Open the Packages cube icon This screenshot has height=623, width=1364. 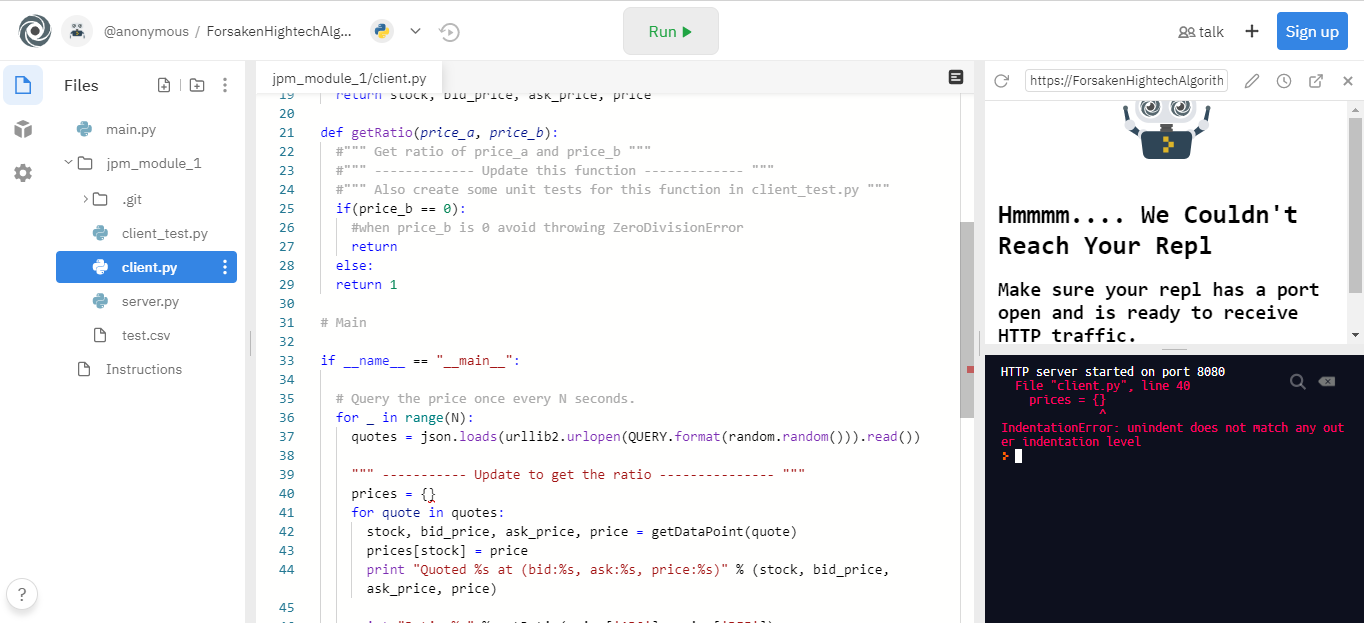23,129
